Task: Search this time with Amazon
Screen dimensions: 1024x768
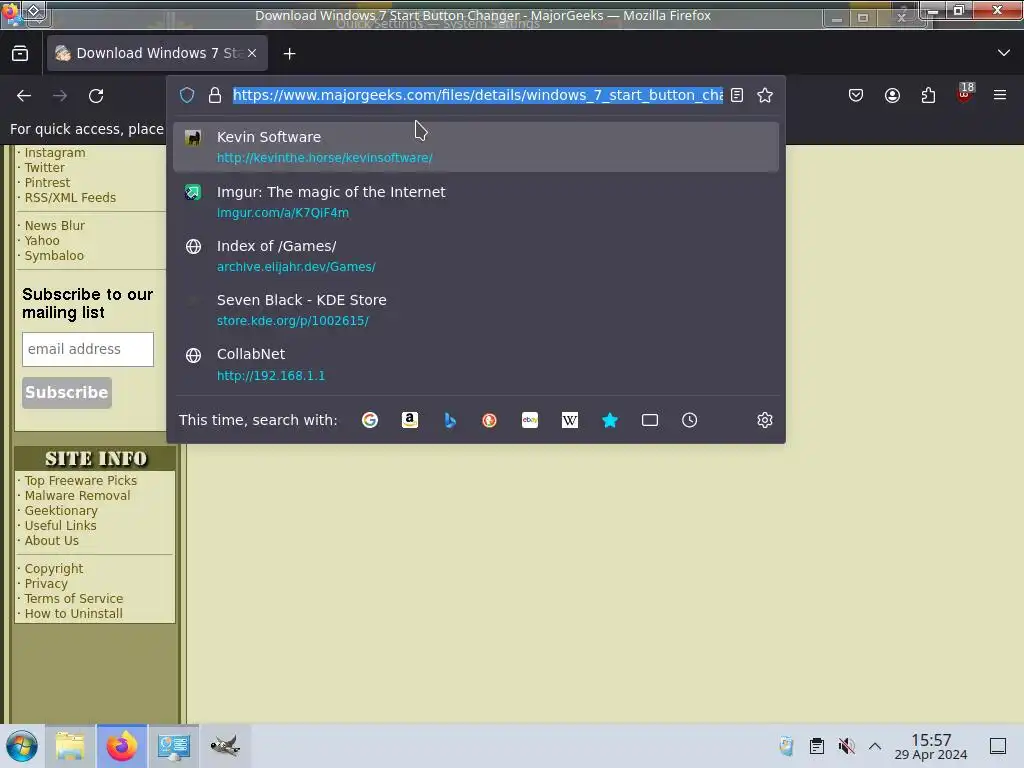Action: click(409, 420)
